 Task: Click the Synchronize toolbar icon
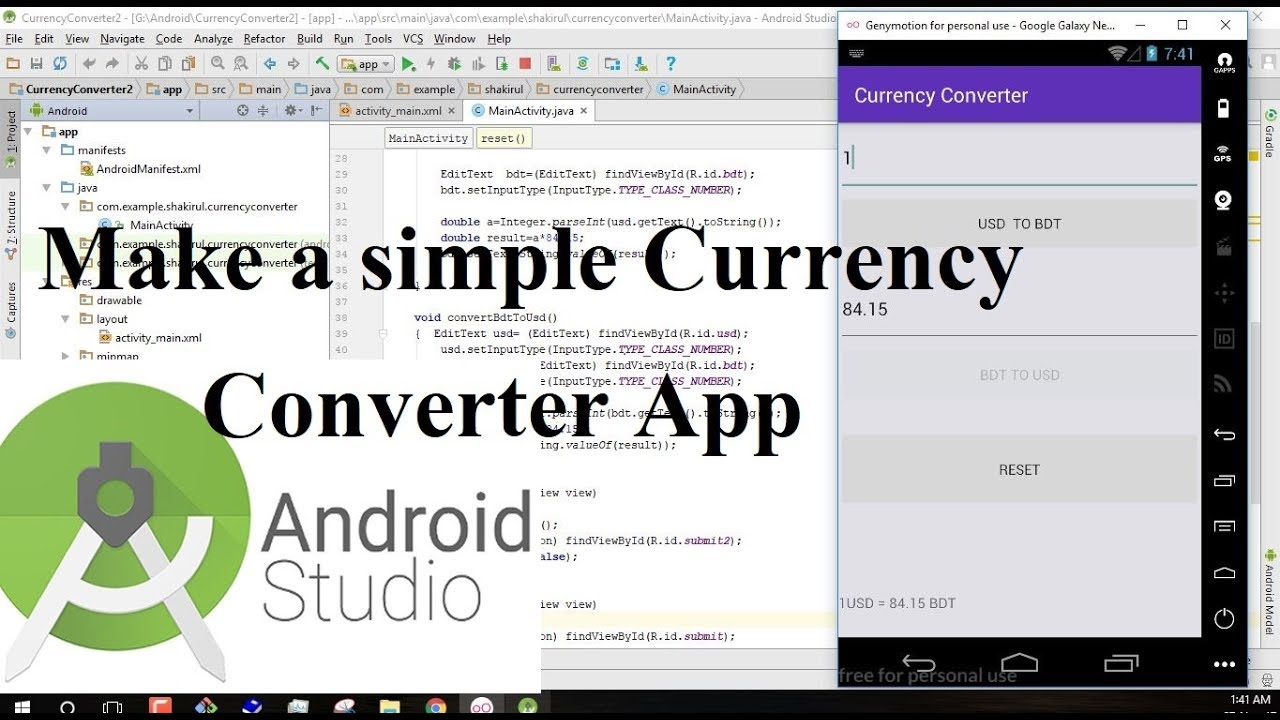click(59, 64)
